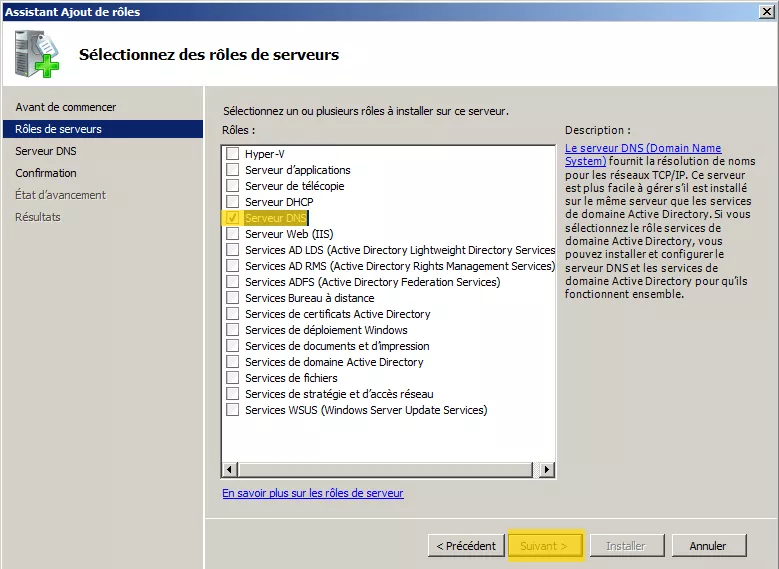This screenshot has height=569, width=779.
Task: Click the server roles wizard icon
Action: (x=37, y=54)
